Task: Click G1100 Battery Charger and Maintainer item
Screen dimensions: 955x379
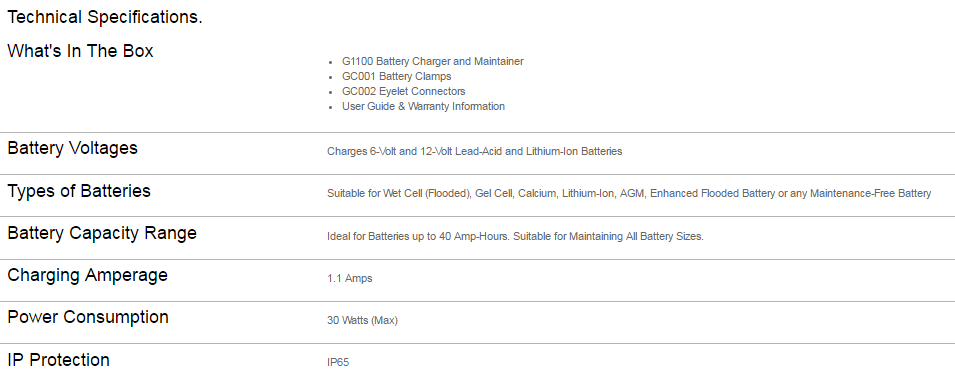Action: point(432,62)
